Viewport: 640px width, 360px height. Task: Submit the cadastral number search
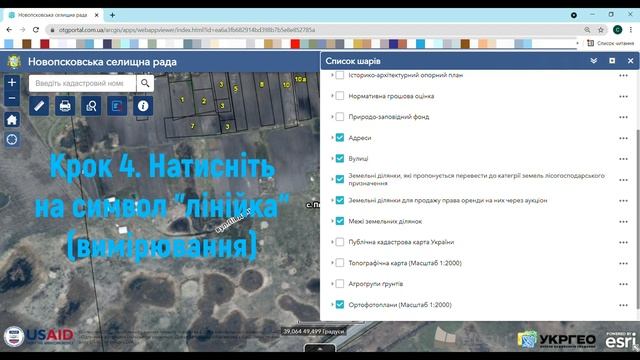click(145, 83)
